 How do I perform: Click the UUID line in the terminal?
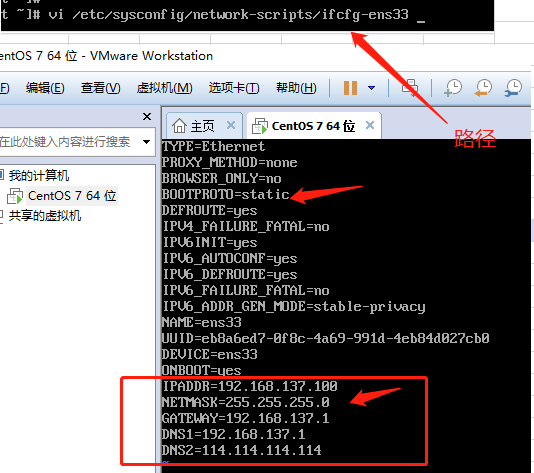326,338
